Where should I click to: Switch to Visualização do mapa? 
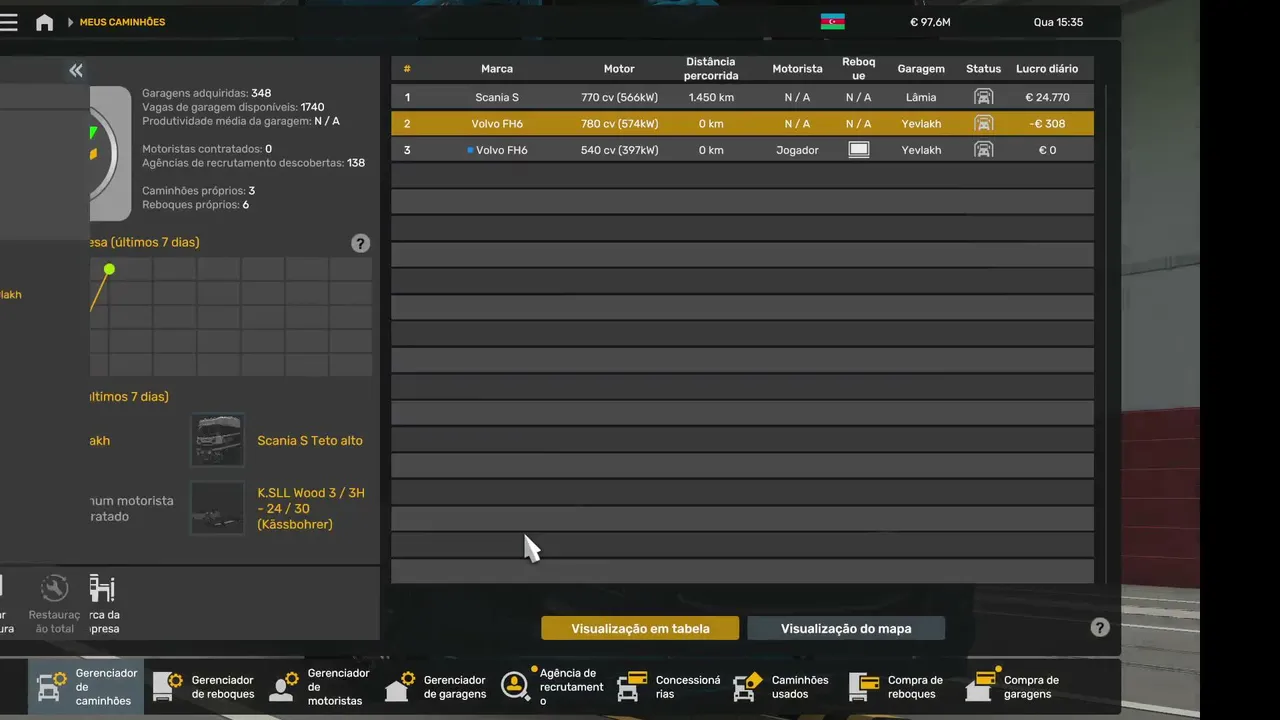846,628
